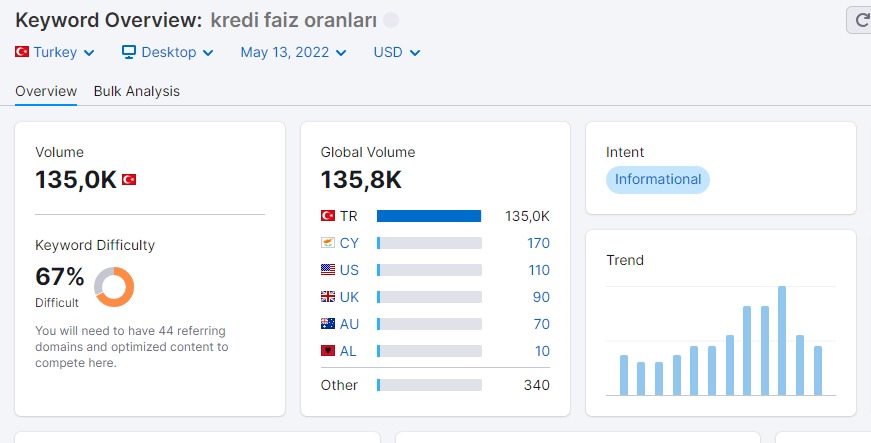Click the Turkey flag next to Volume 135,0K

(129, 179)
